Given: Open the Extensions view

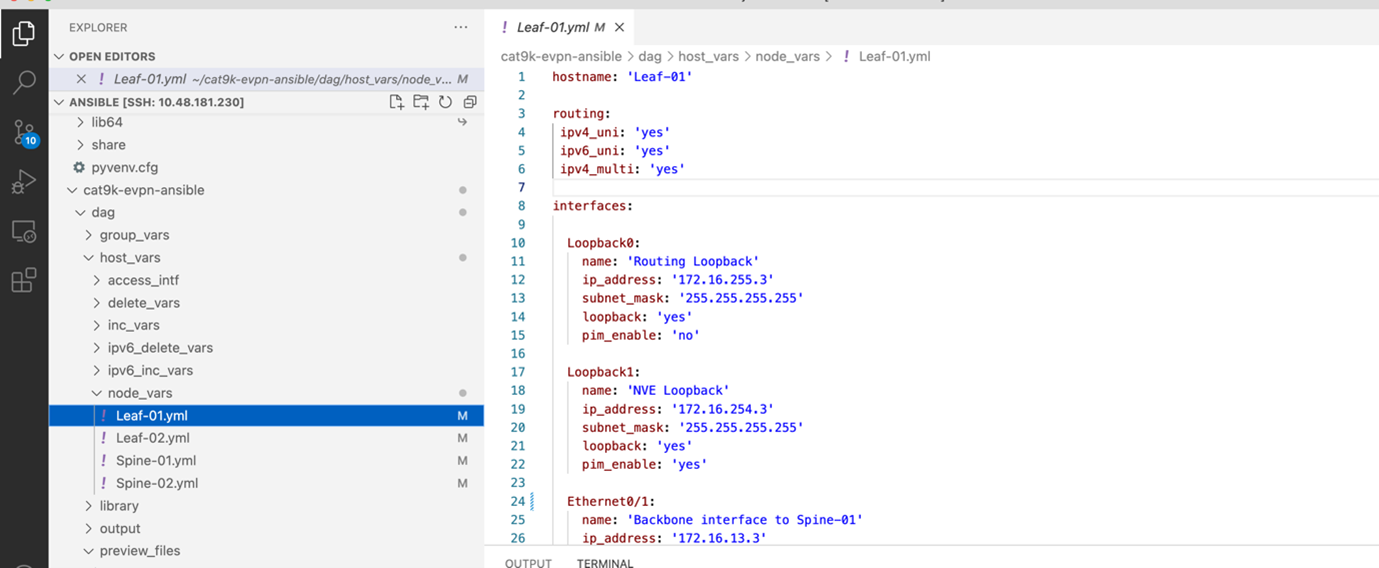Looking at the screenshot, I should (x=23, y=280).
